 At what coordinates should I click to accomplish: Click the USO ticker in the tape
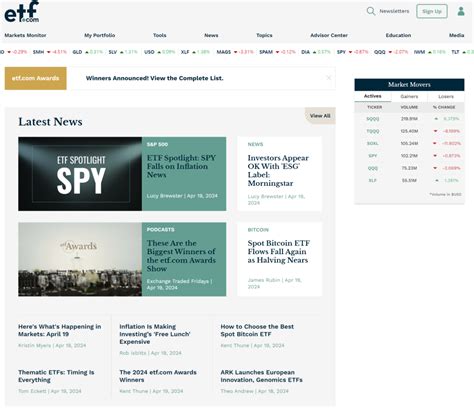pos(149,52)
